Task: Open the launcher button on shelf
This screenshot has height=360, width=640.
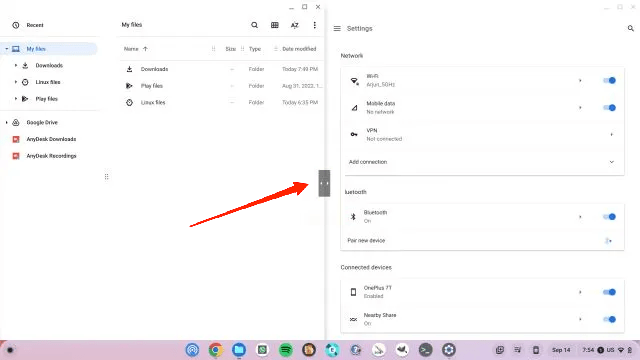Action: click(x=10, y=350)
